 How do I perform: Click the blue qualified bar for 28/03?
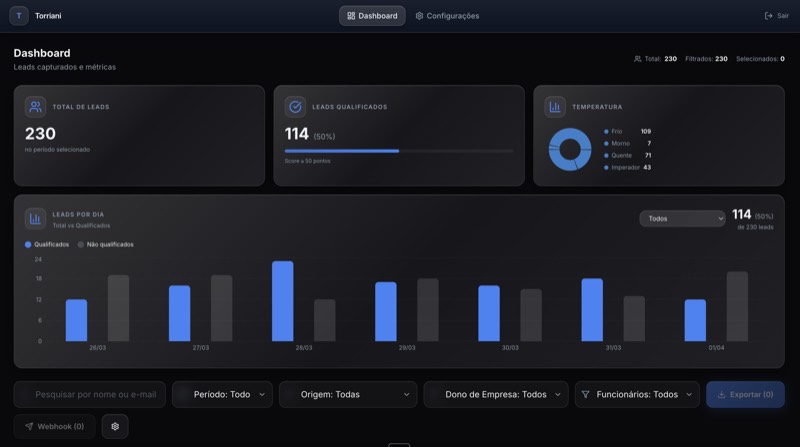tap(283, 301)
